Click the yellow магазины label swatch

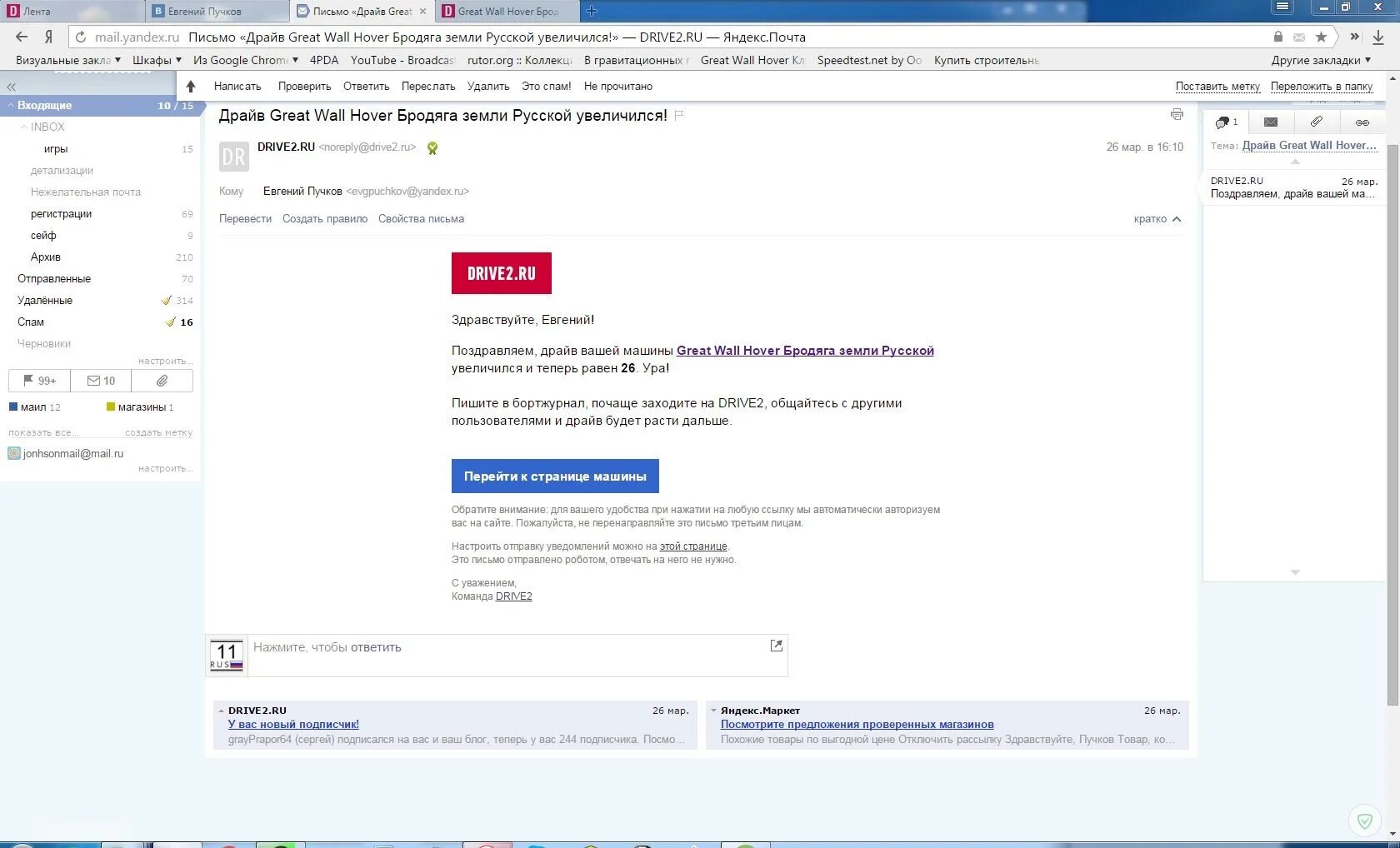pos(111,407)
